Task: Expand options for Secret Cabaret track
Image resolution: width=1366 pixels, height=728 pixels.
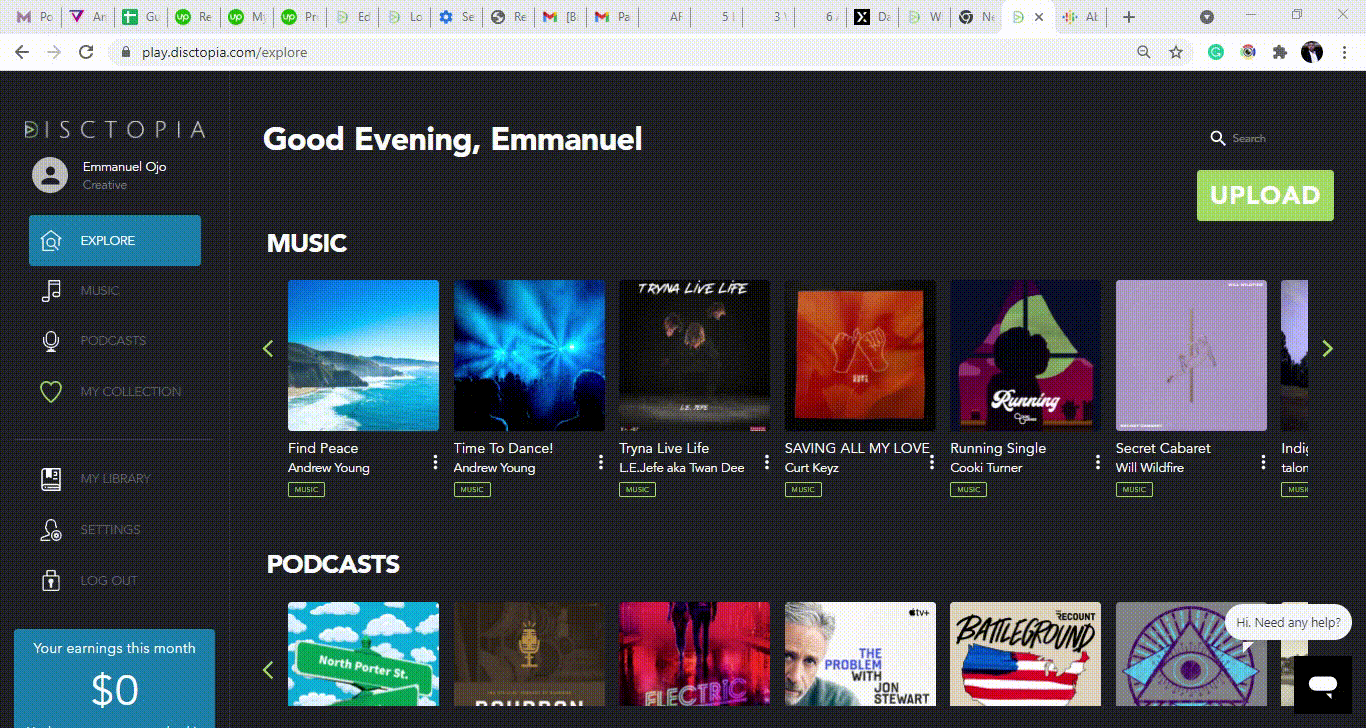Action: click(1263, 461)
